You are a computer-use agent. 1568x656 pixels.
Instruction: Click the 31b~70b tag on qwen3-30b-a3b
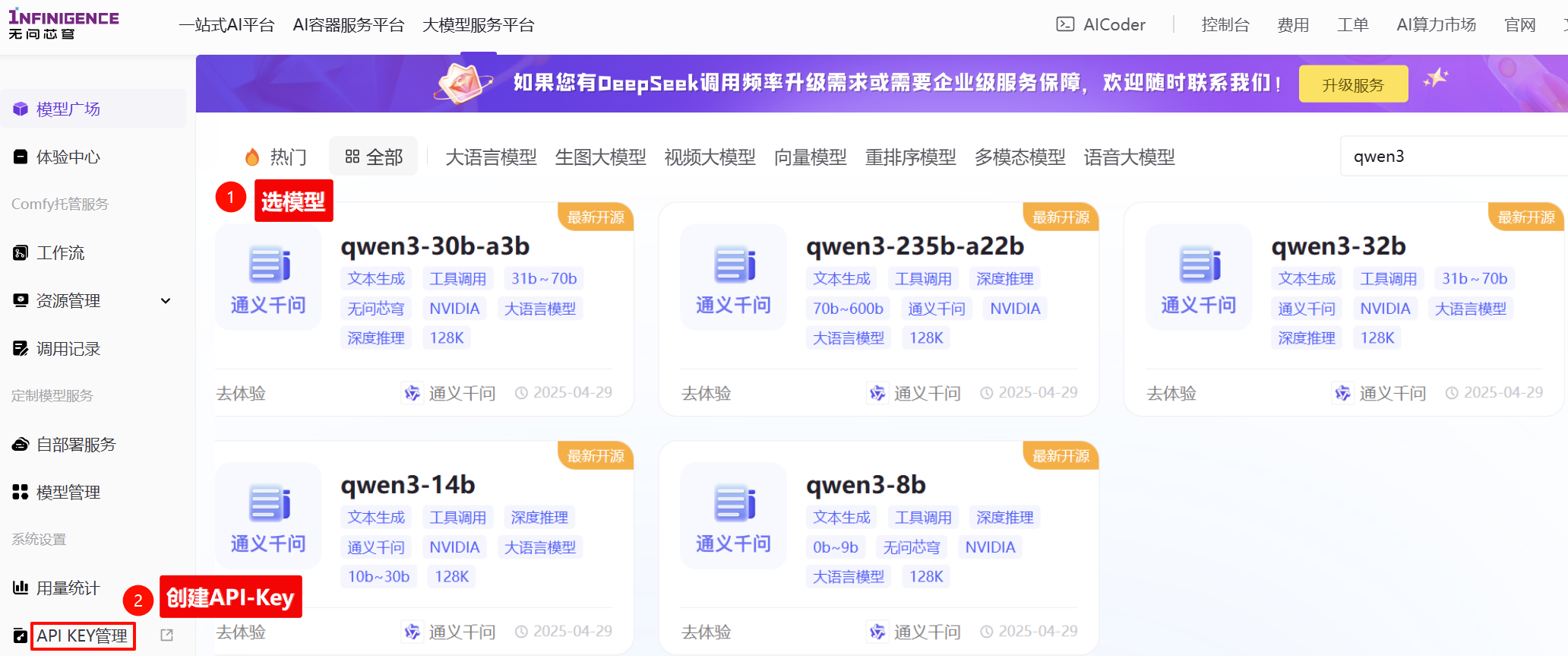click(544, 279)
